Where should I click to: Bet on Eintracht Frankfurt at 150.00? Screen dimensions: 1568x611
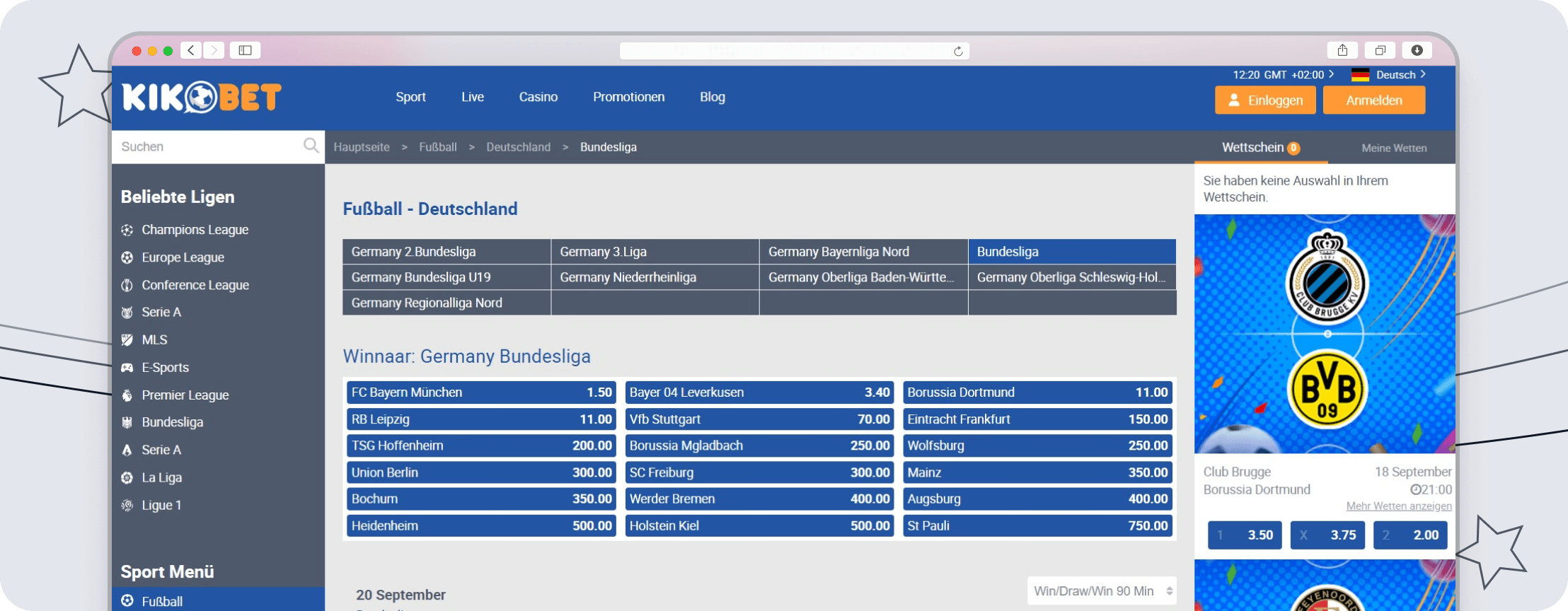(x=1037, y=419)
